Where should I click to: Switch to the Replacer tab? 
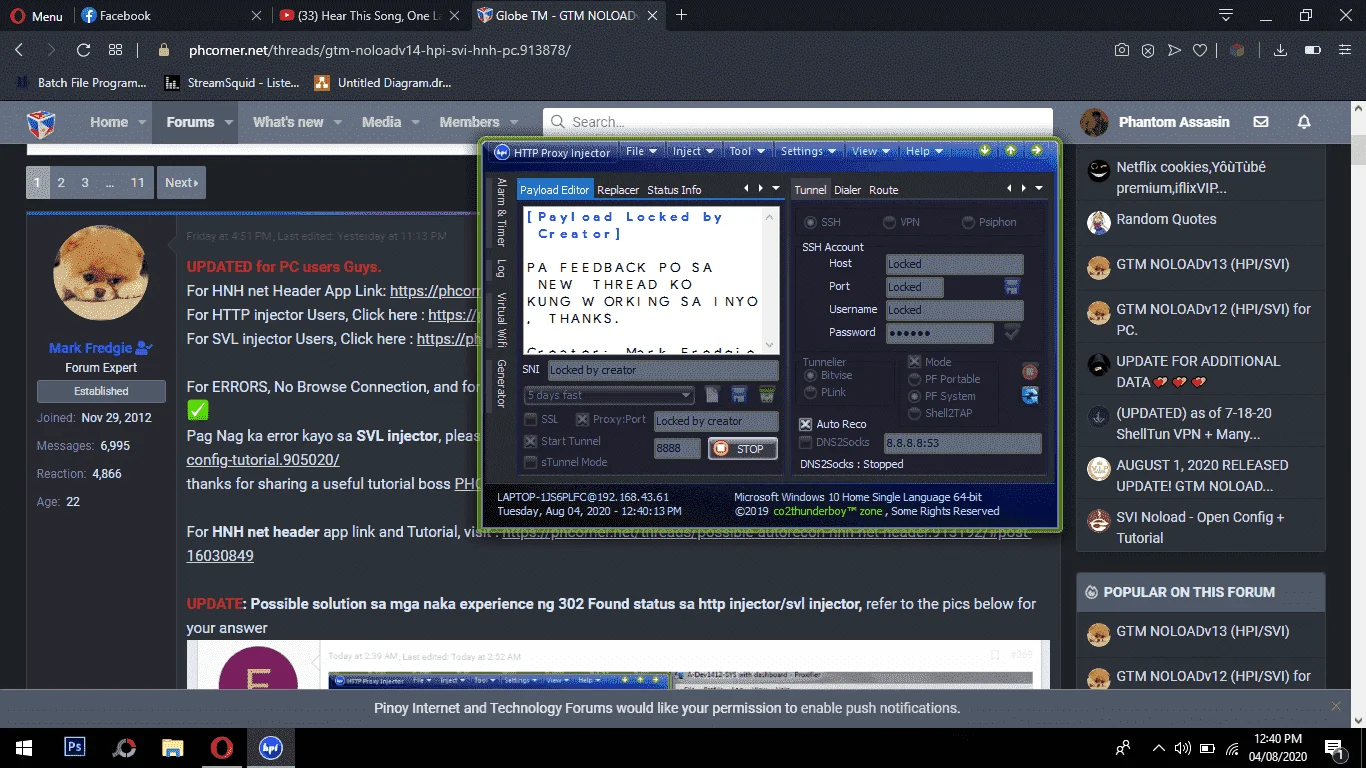coord(618,190)
